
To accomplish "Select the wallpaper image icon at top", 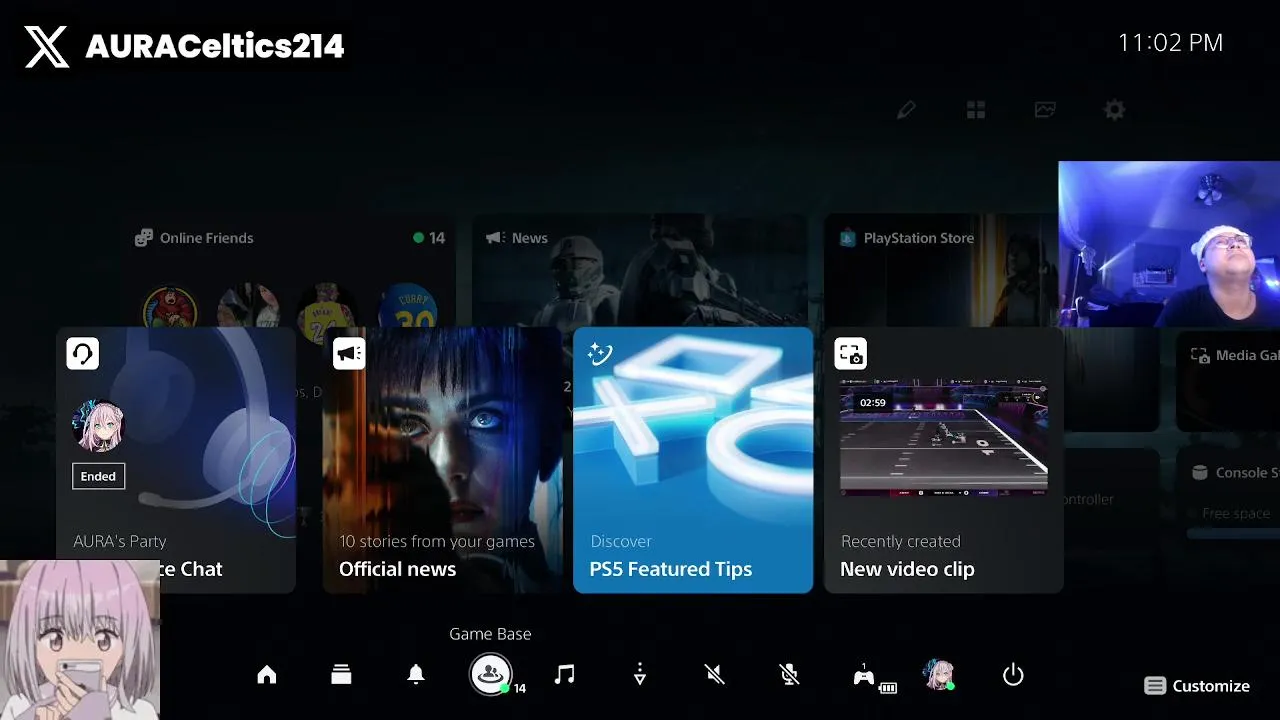I will tap(1045, 110).
